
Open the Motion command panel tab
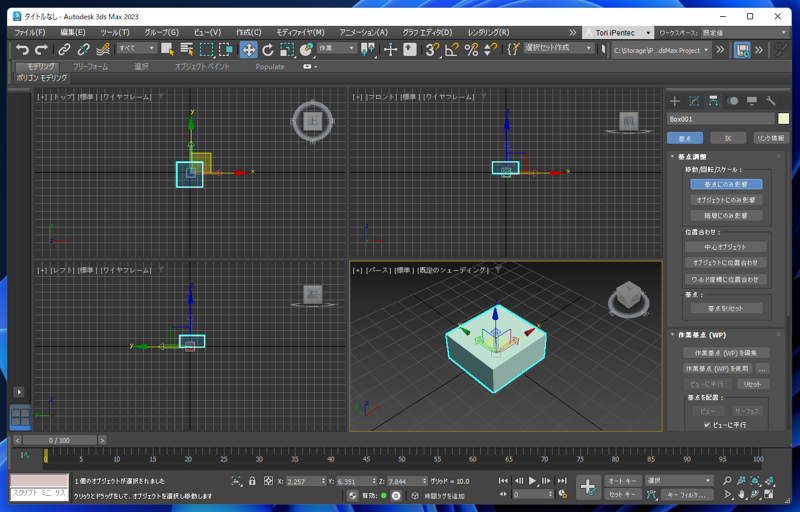click(x=733, y=101)
